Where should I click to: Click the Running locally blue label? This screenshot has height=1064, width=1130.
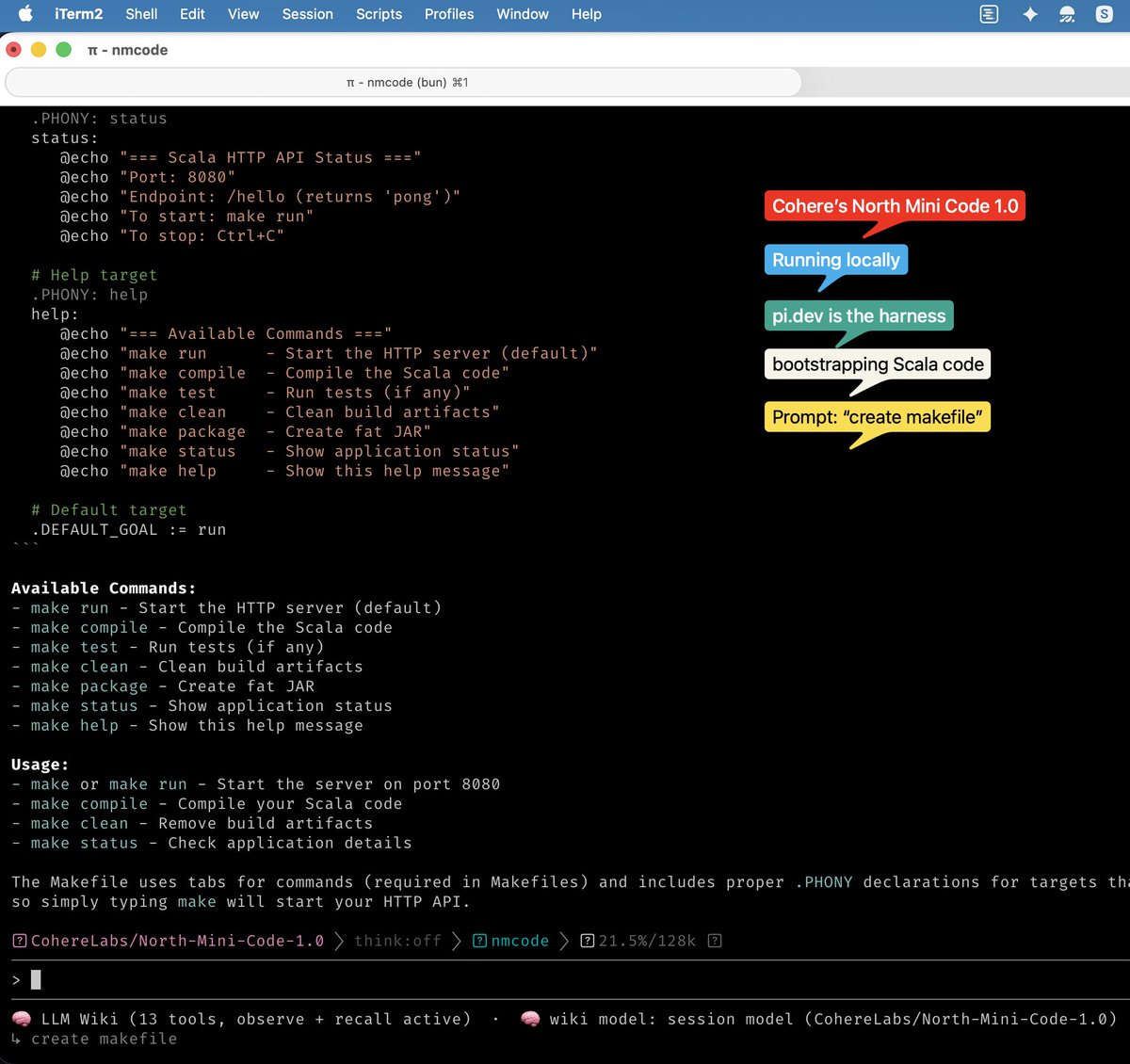click(836, 260)
